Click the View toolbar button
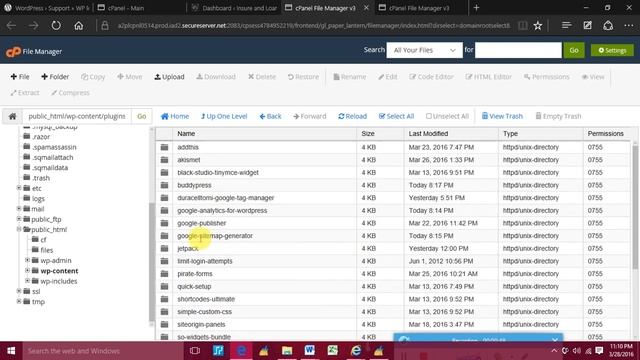 pyautogui.click(x=593, y=77)
